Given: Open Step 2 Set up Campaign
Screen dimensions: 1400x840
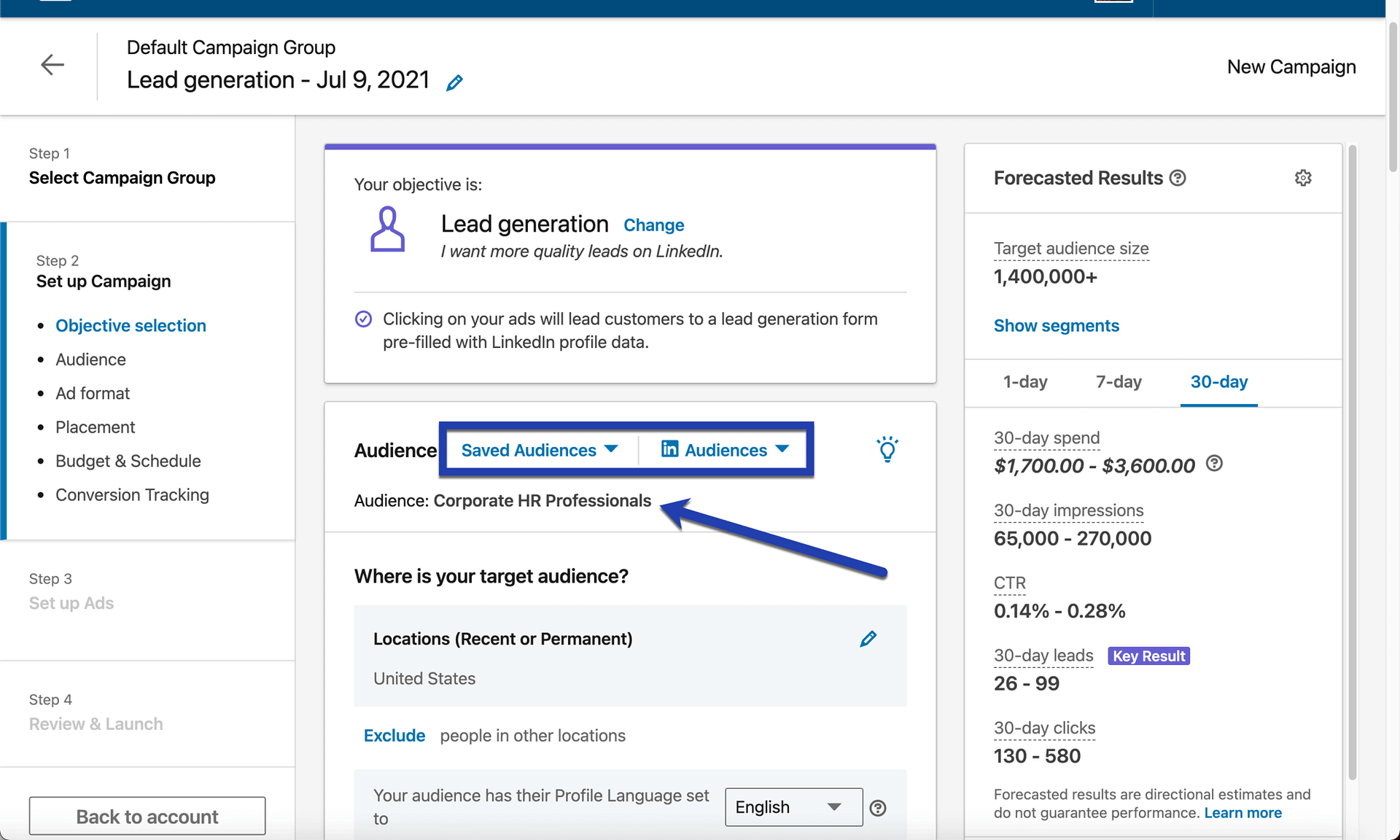Looking at the screenshot, I should 104,271.
